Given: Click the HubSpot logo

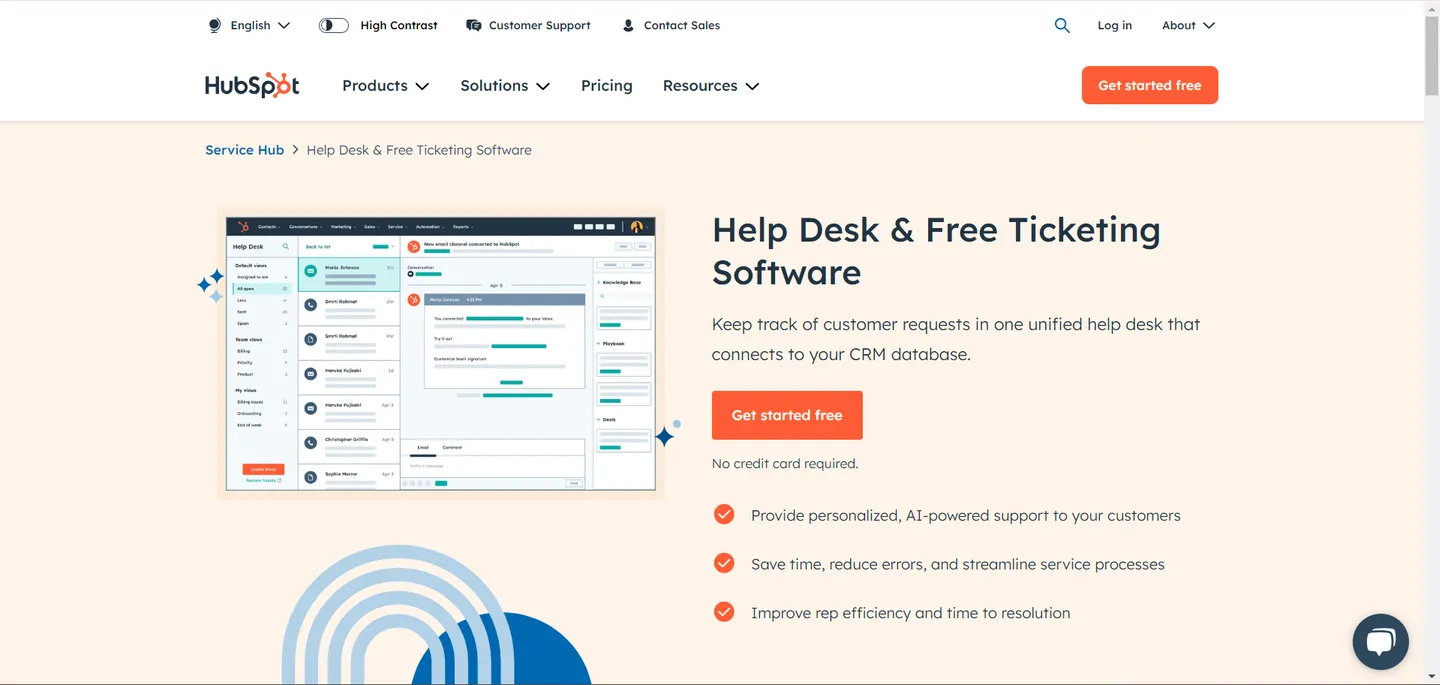Looking at the screenshot, I should (x=252, y=85).
